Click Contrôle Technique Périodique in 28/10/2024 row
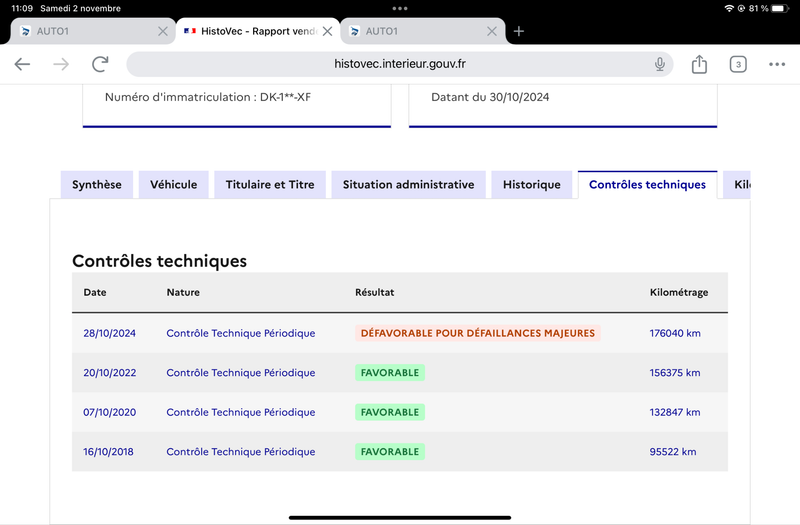This screenshot has width=800, height=525. [x=241, y=333]
